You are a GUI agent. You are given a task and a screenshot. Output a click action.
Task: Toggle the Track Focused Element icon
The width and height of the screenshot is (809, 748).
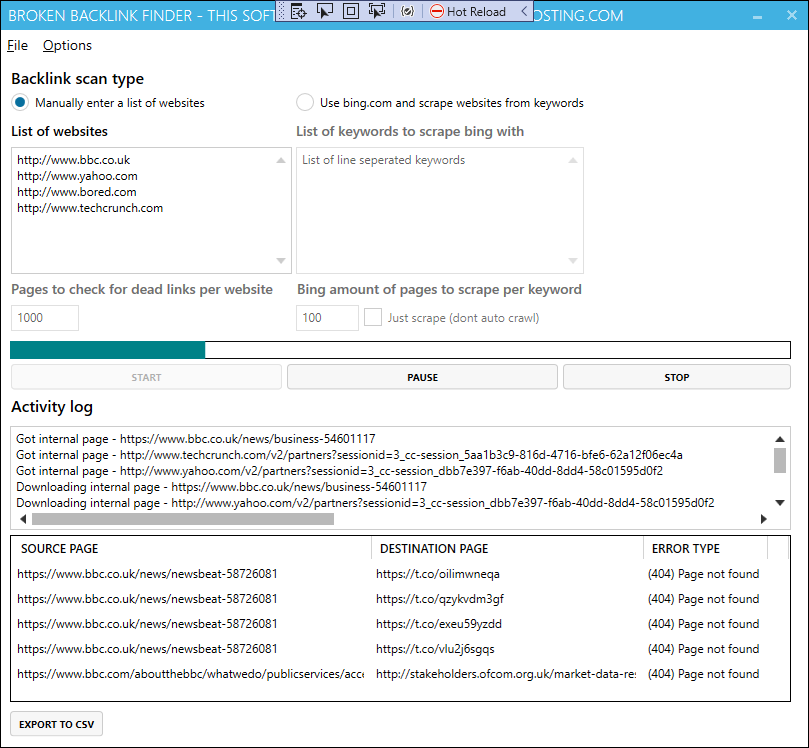(x=377, y=11)
